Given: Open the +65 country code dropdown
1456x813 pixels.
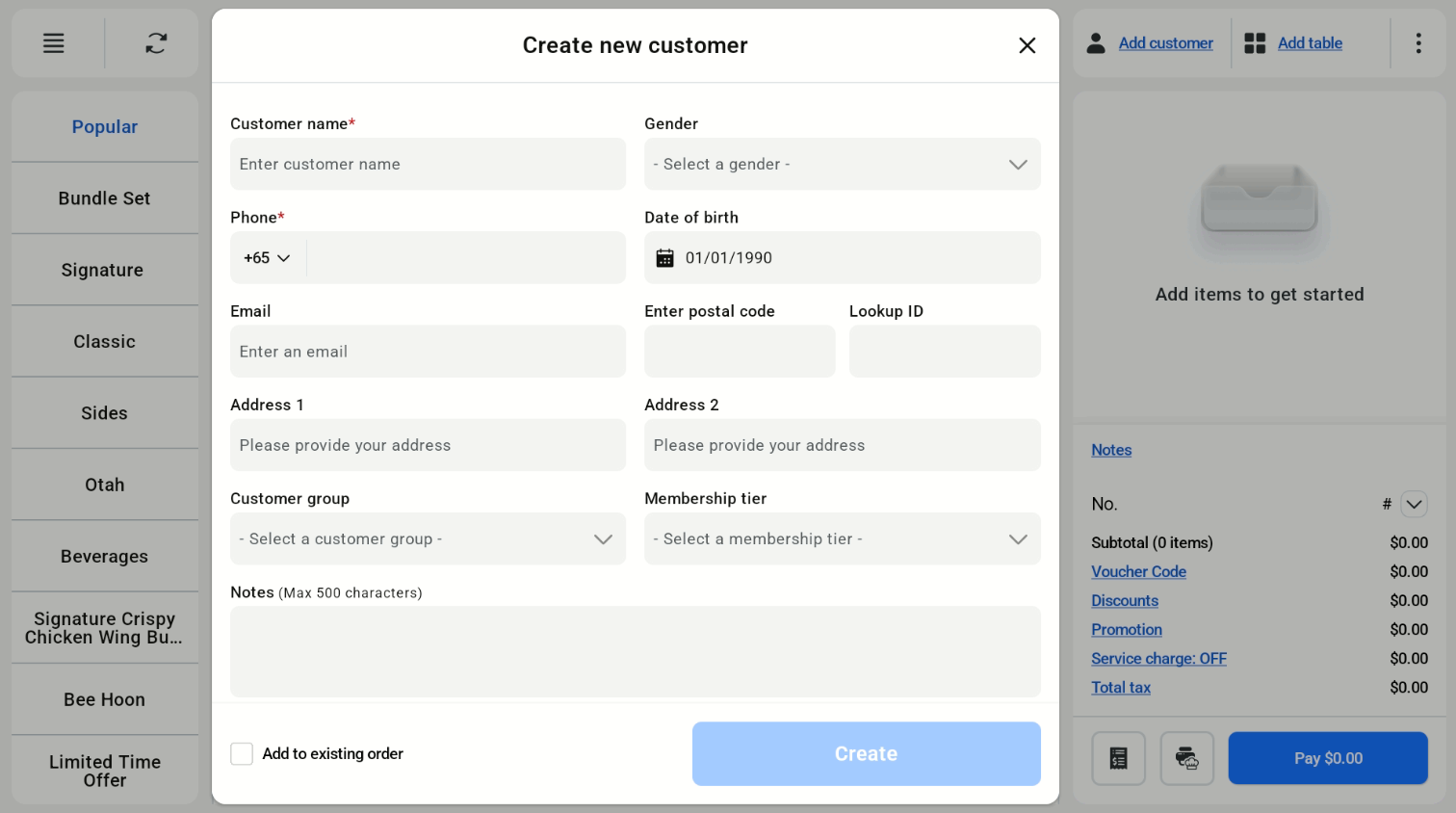Looking at the screenshot, I should tap(267, 258).
